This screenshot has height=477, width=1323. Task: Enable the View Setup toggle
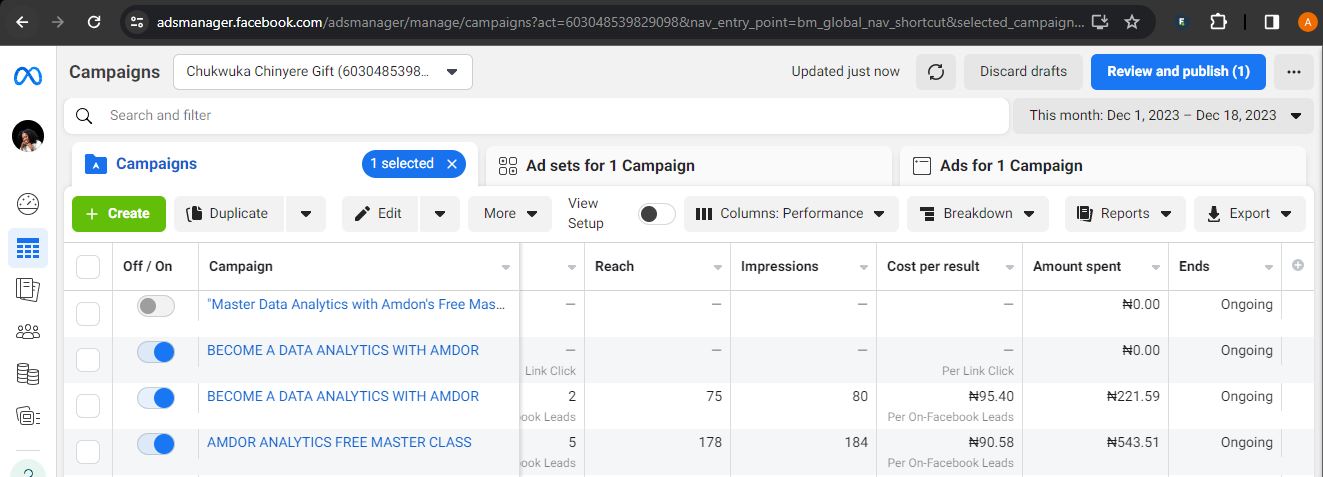(x=656, y=214)
